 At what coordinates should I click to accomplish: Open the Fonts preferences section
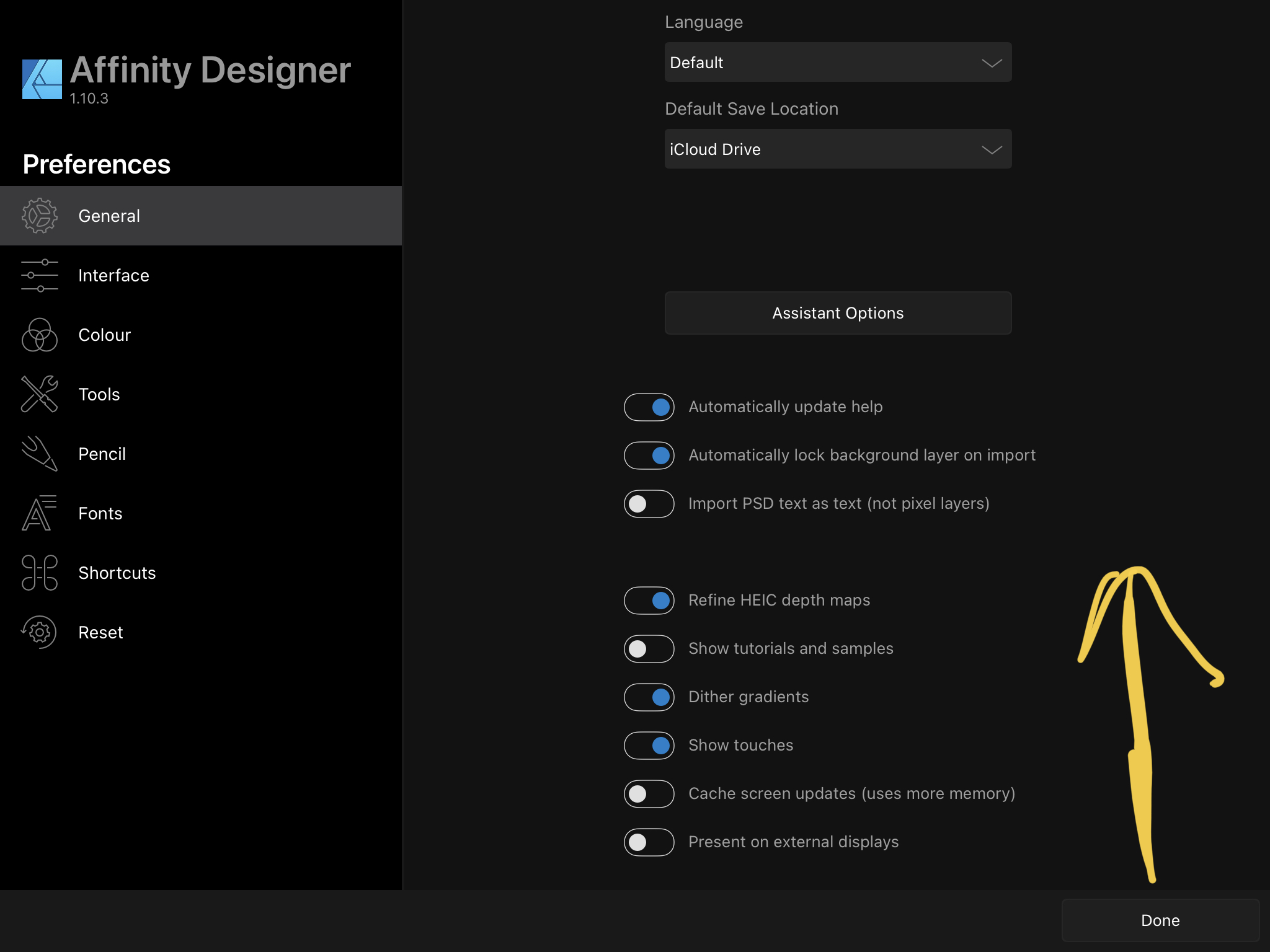point(201,513)
